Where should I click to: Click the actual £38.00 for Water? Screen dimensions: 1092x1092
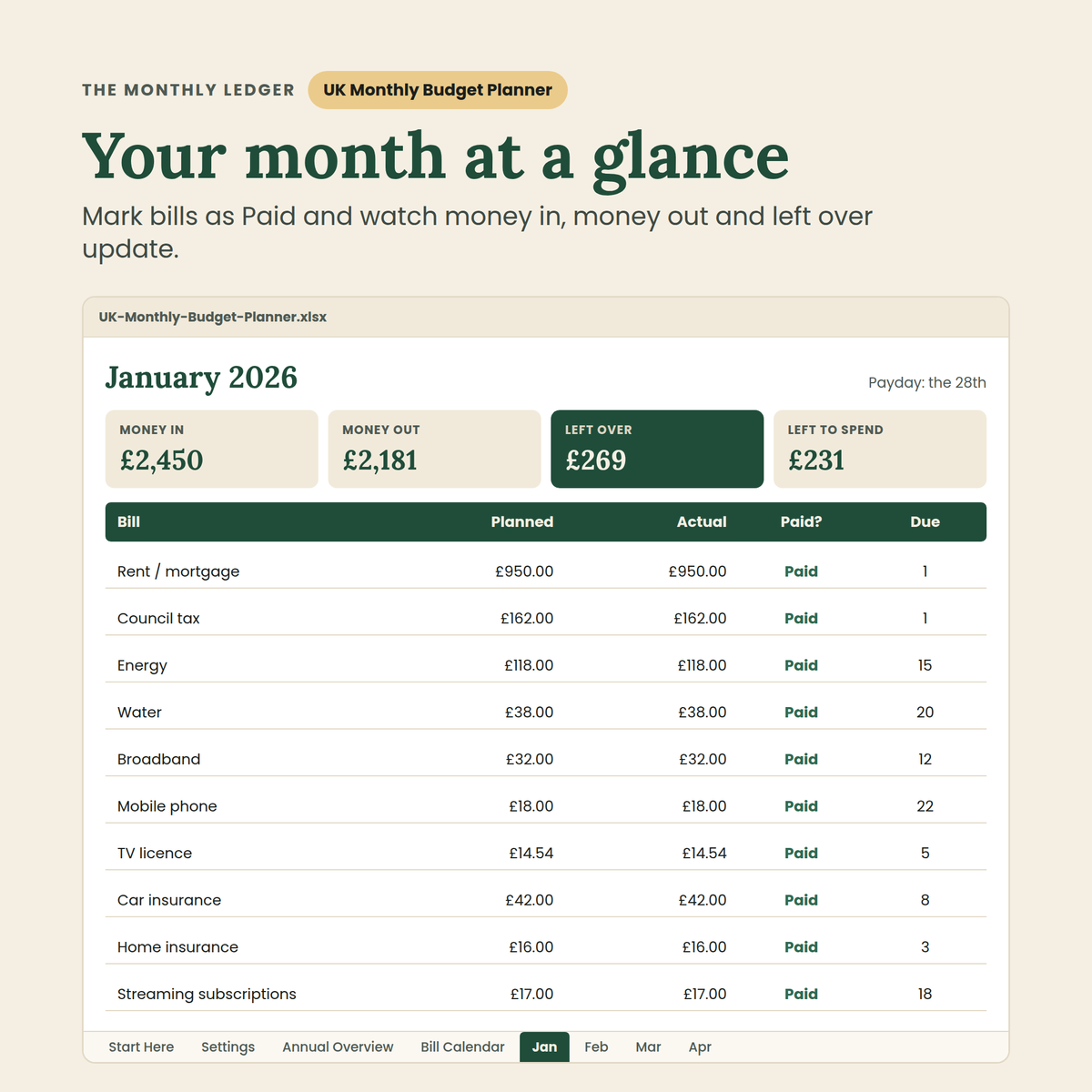coord(703,713)
